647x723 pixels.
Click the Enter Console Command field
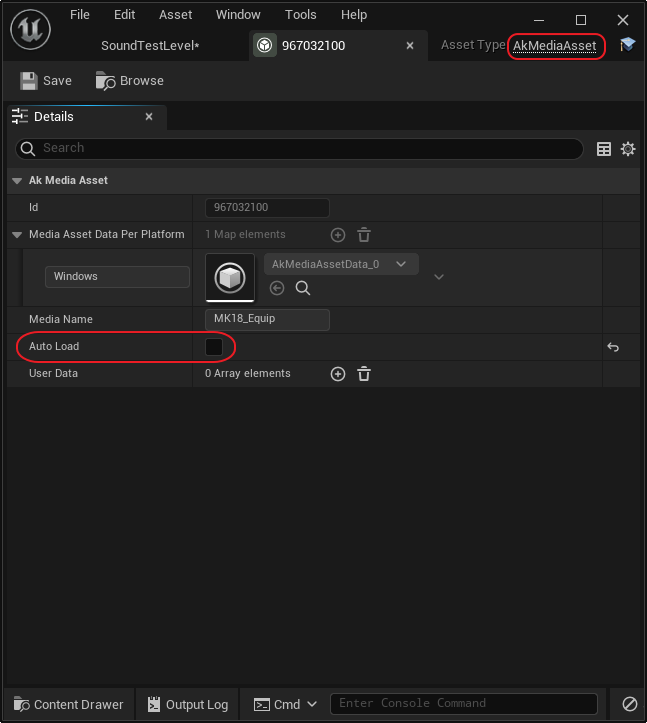tap(463, 704)
